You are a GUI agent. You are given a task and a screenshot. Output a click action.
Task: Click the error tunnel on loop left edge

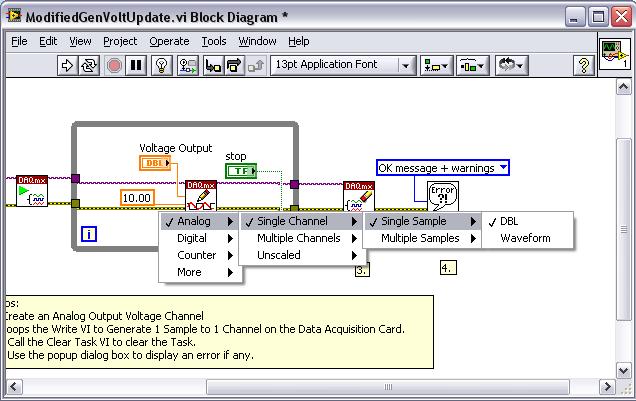(75, 204)
